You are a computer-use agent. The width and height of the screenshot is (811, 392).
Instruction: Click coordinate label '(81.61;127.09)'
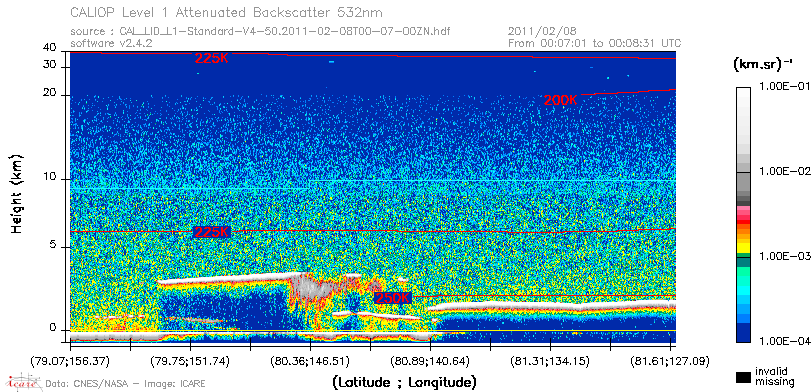coord(670,360)
